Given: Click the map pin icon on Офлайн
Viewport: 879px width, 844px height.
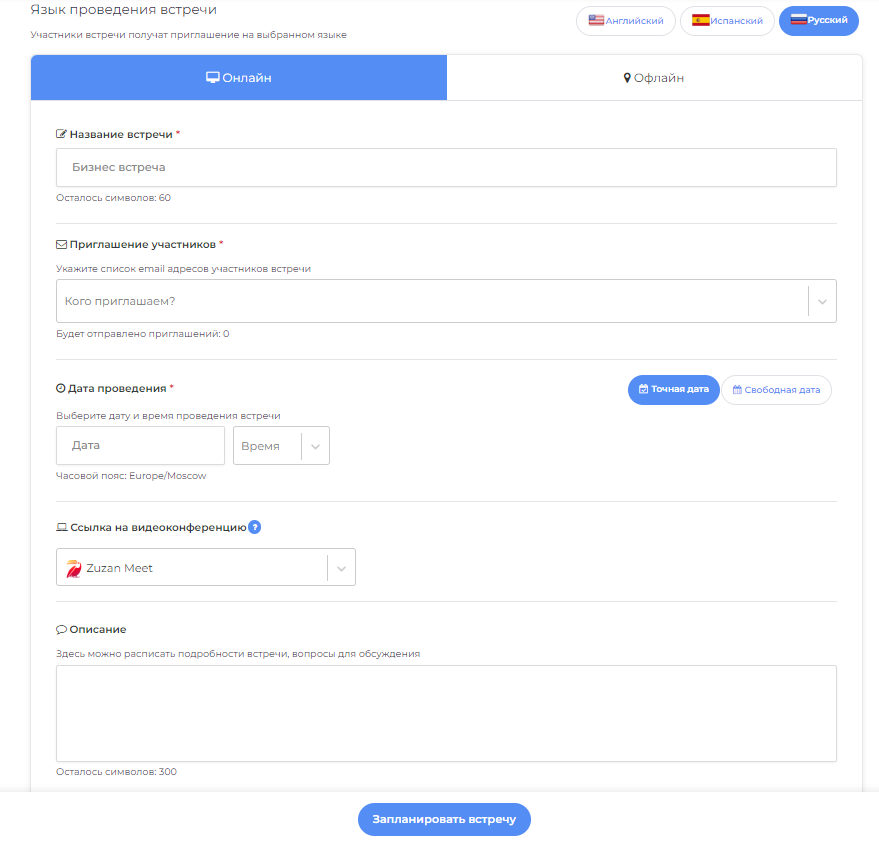Looking at the screenshot, I should pyautogui.click(x=627, y=78).
